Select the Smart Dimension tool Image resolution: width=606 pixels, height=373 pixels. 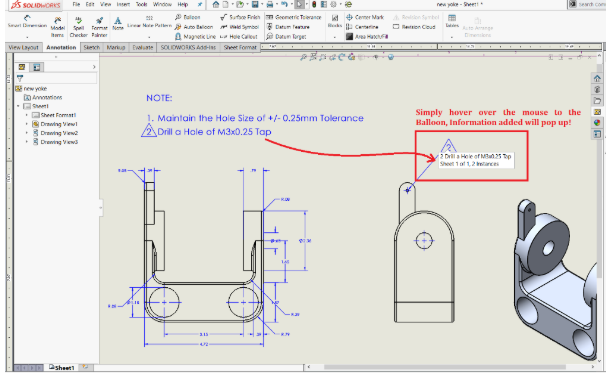(27, 22)
